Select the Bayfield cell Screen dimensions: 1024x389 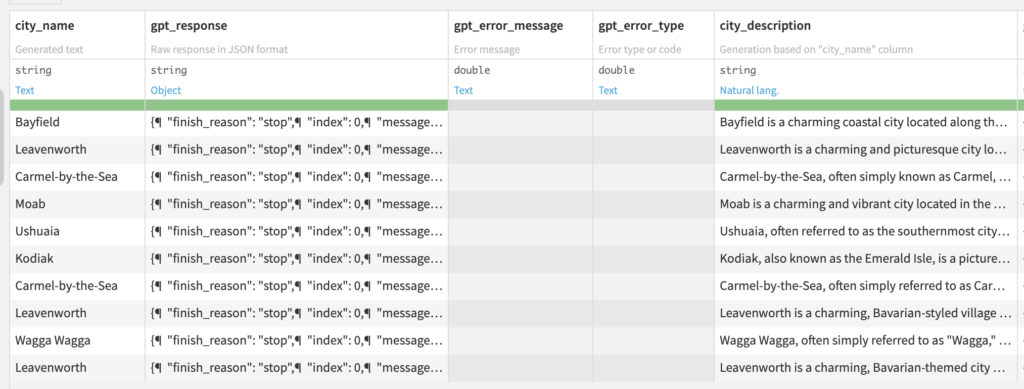coord(77,122)
